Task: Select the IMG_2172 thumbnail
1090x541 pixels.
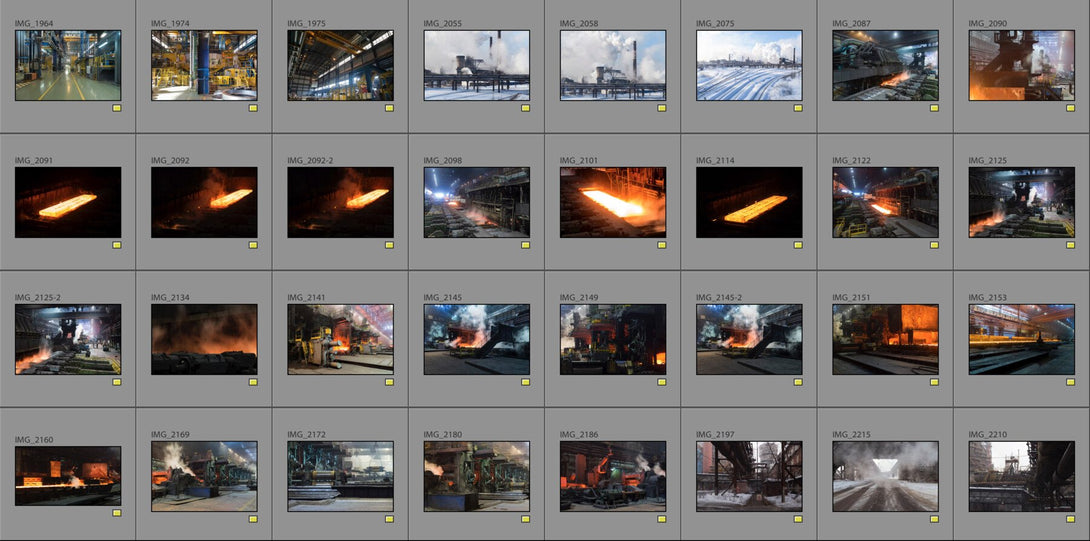Action: tap(341, 476)
